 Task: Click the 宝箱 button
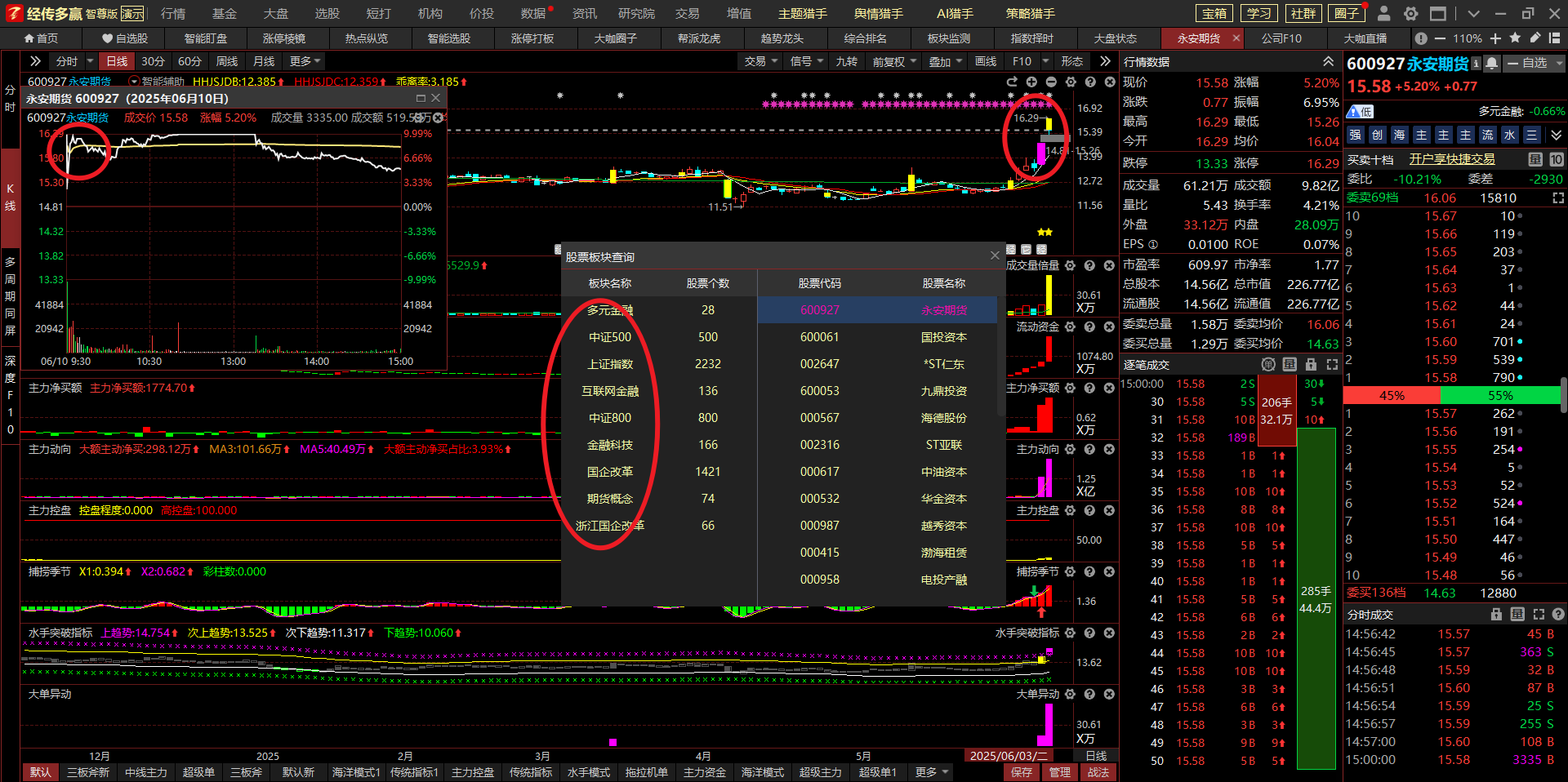[1214, 13]
